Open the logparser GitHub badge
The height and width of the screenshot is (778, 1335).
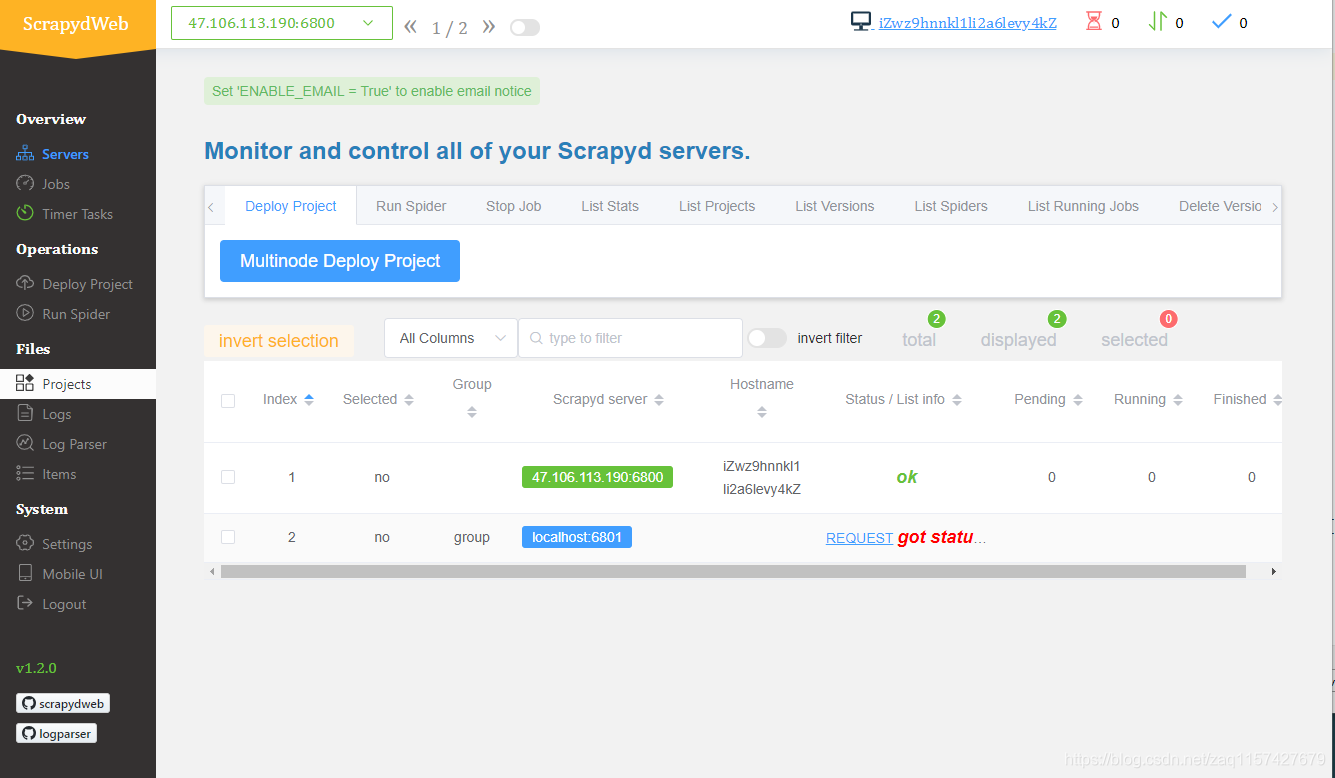(56, 733)
